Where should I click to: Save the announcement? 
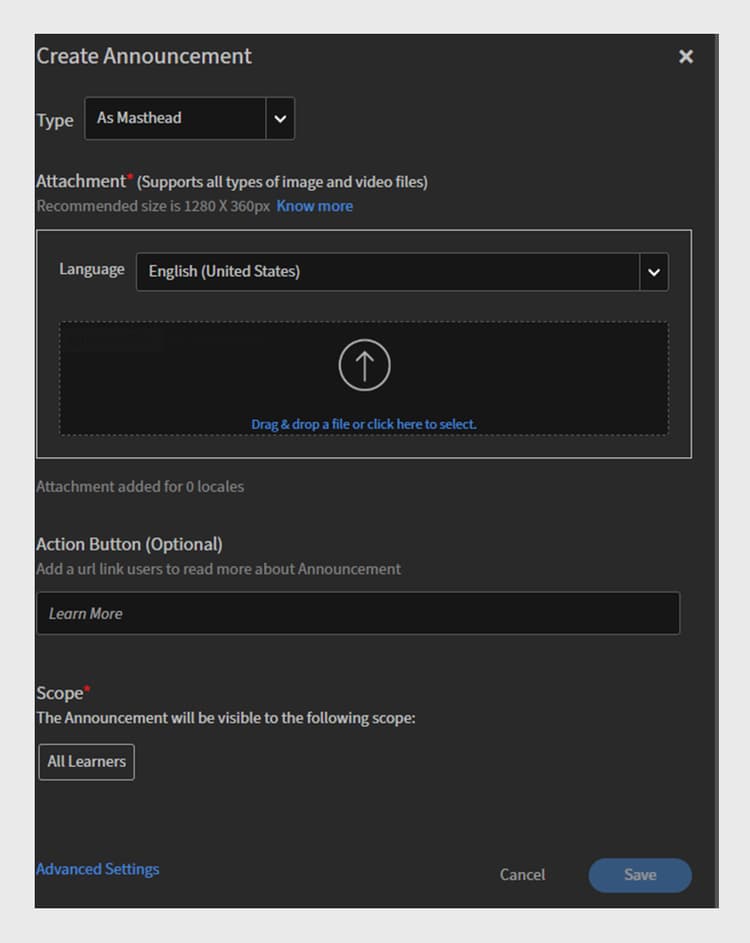(640, 875)
